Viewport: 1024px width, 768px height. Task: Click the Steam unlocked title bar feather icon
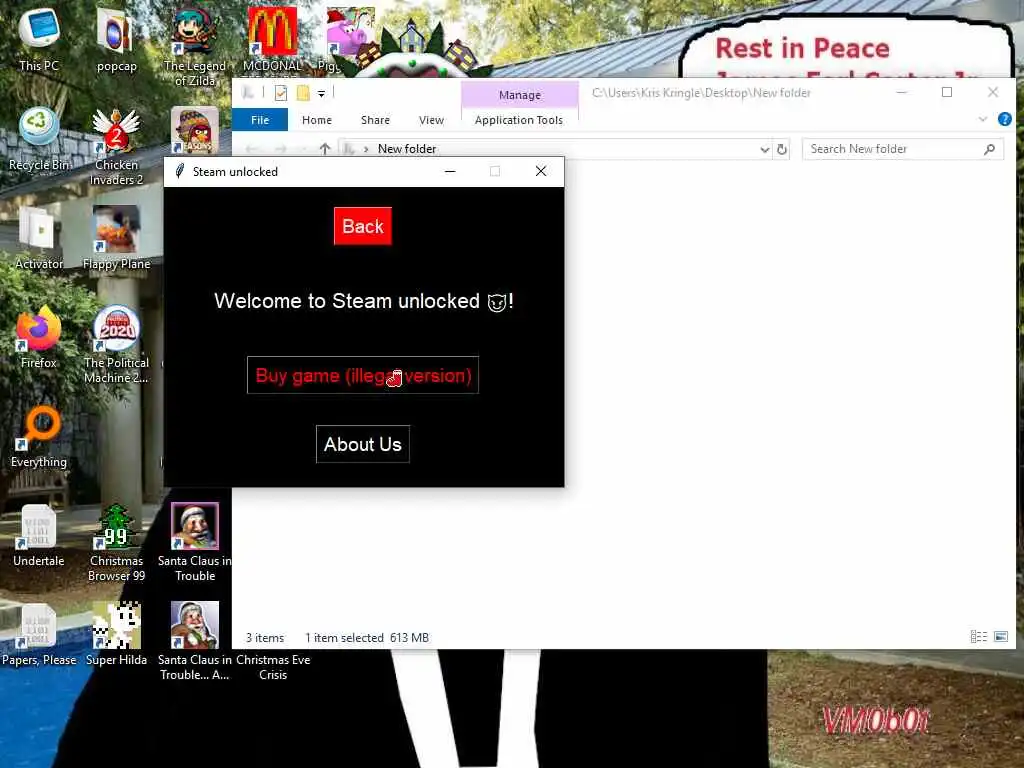pyautogui.click(x=180, y=171)
